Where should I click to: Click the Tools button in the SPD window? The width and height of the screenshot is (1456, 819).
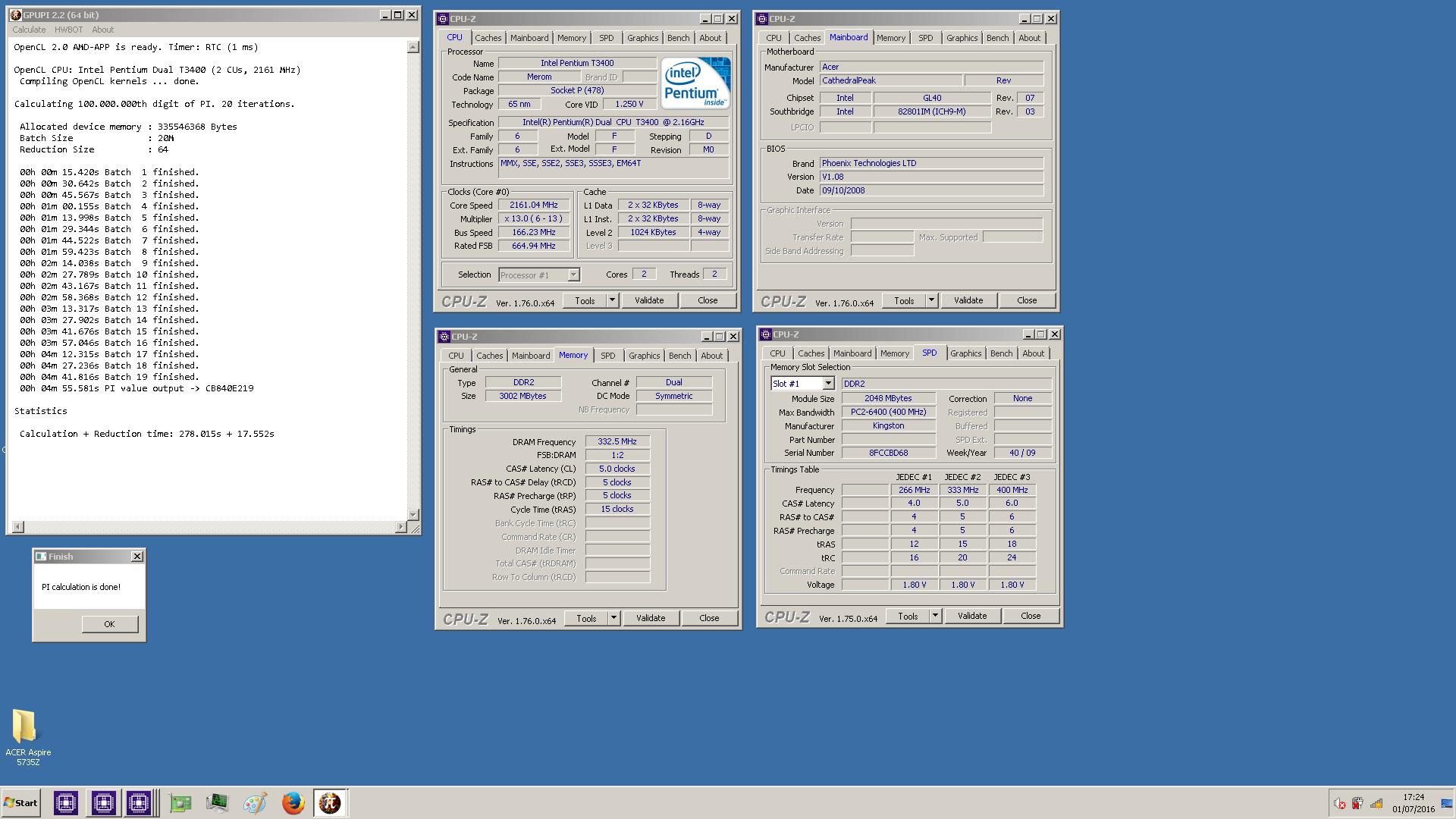(908, 616)
